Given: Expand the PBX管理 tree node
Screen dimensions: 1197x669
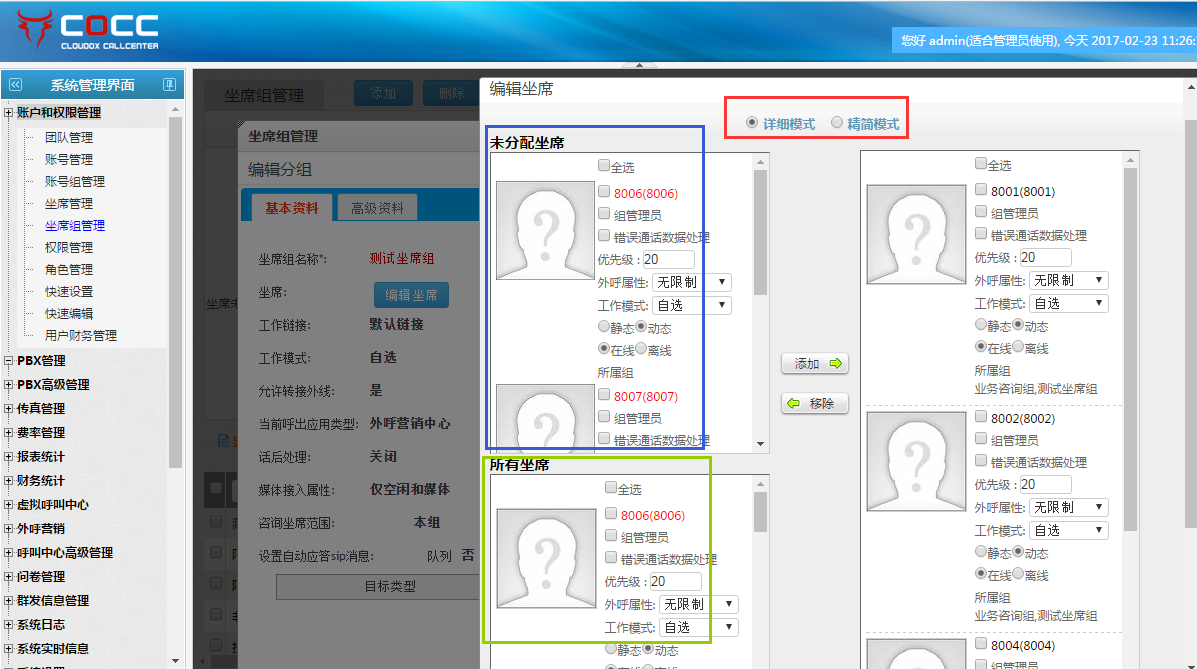Looking at the screenshot, I should tap(9, 361).
